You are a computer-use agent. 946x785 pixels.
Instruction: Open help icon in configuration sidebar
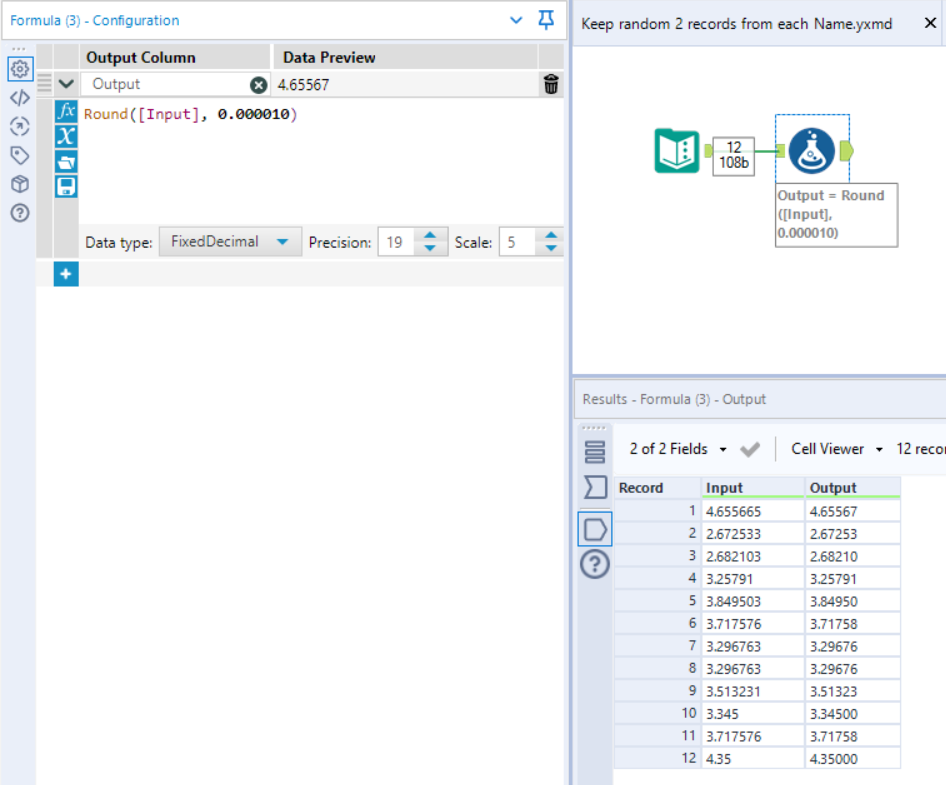pos(19,213)
